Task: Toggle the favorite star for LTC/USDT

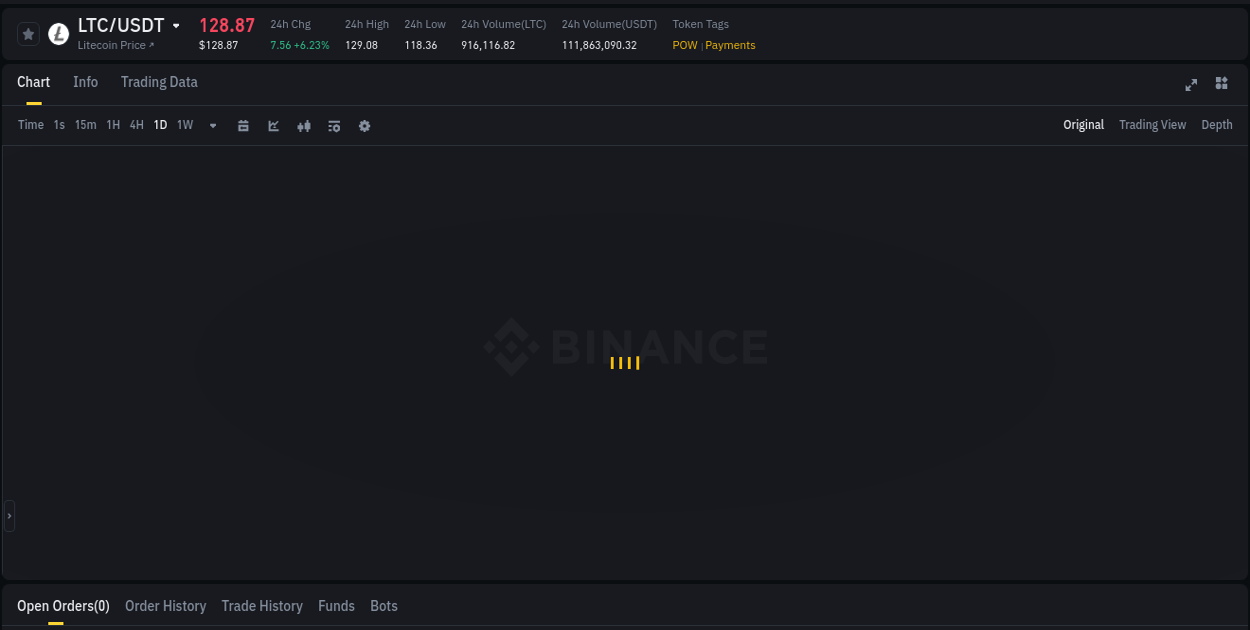Action: tap(27, 33)
